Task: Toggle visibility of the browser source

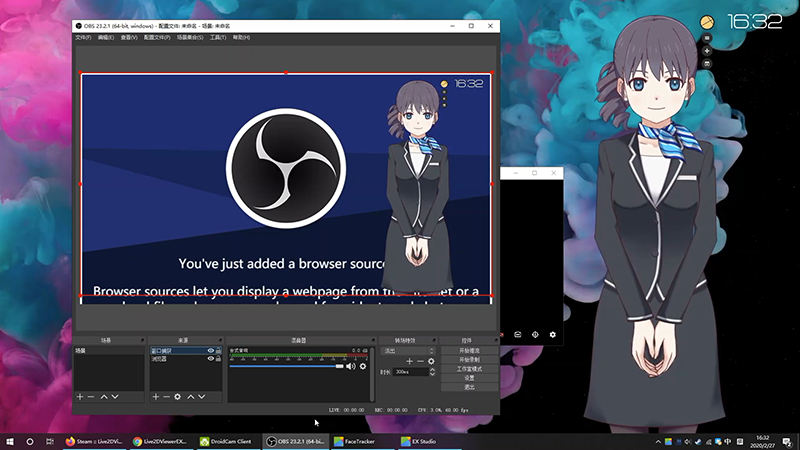Action: [x=210, y=359]
